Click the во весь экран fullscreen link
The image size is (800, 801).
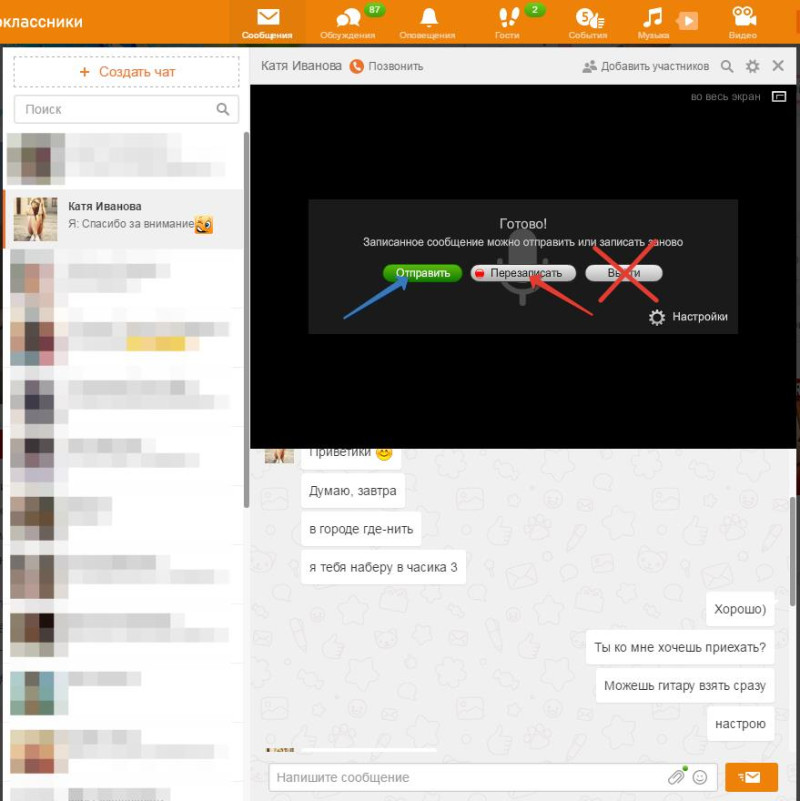[725, 97]
